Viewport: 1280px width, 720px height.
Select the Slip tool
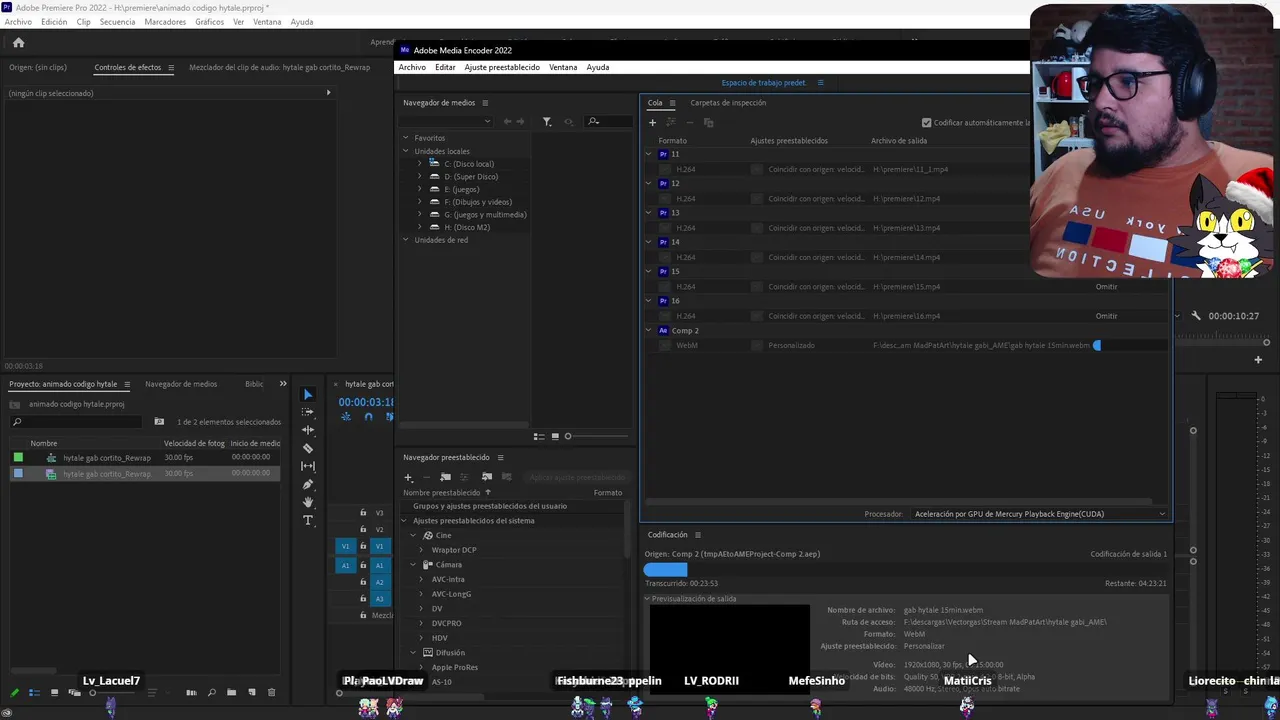tap(308, 466)
